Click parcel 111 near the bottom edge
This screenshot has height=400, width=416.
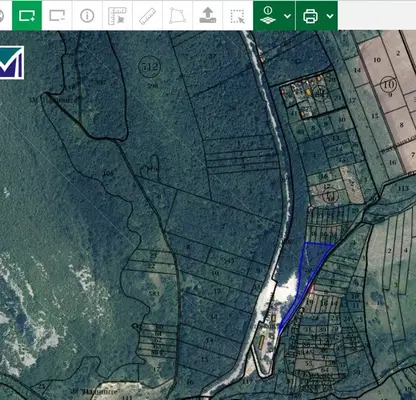(127, 397)
